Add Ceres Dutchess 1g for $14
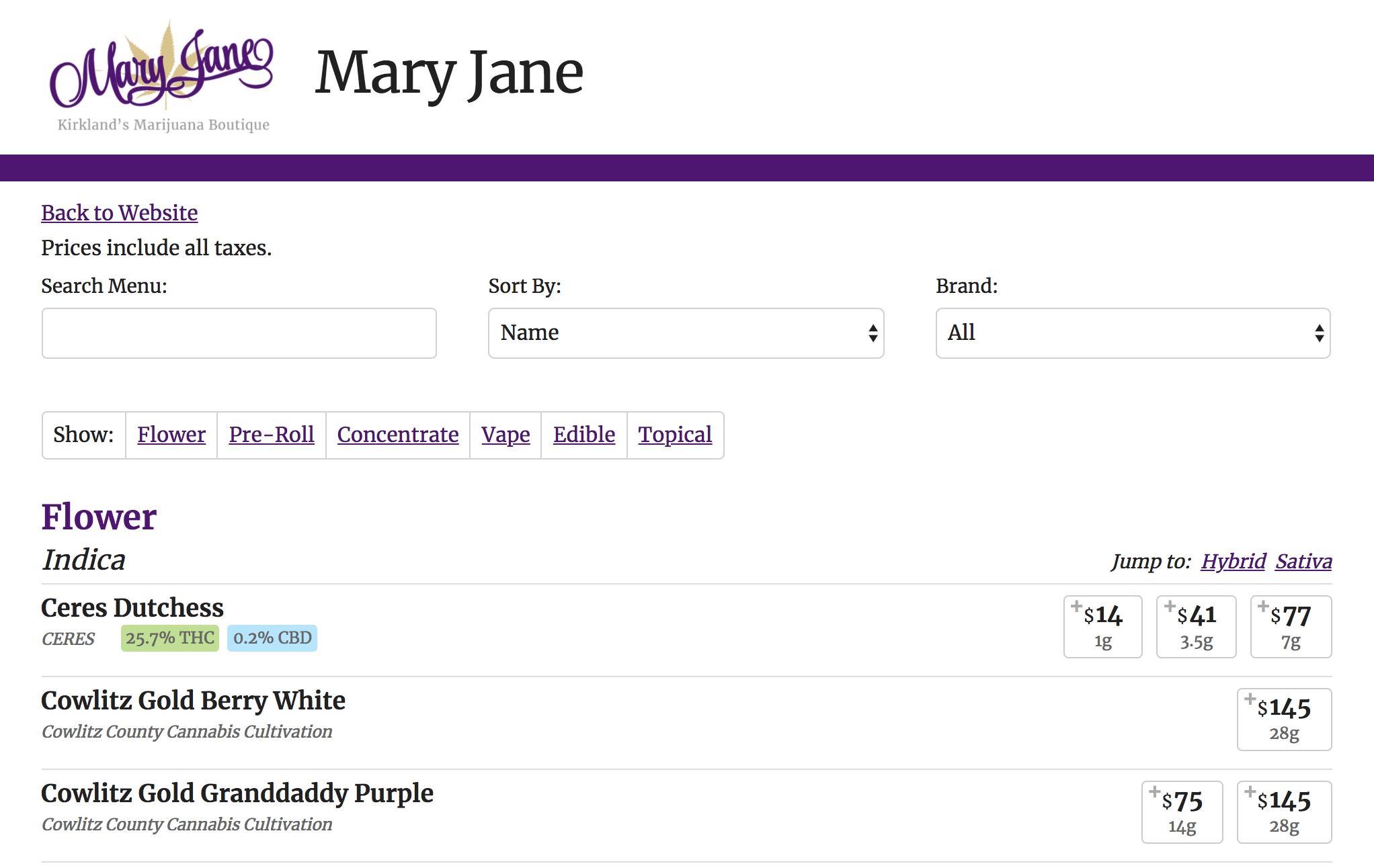Viewport: 1374px width, 868px height. click(x=1102, y=626)
